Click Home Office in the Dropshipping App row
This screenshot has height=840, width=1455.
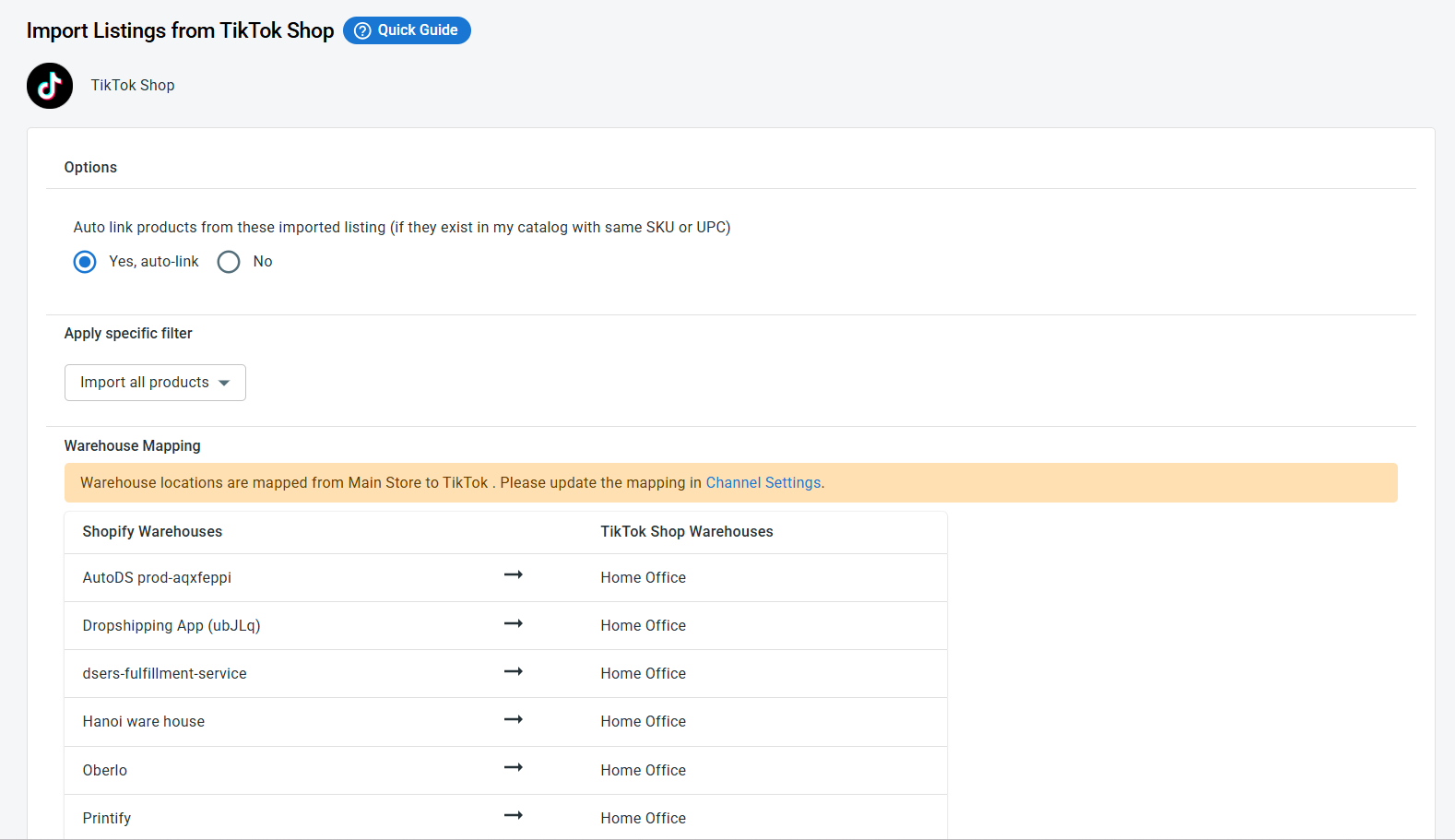tap(644, 626)
